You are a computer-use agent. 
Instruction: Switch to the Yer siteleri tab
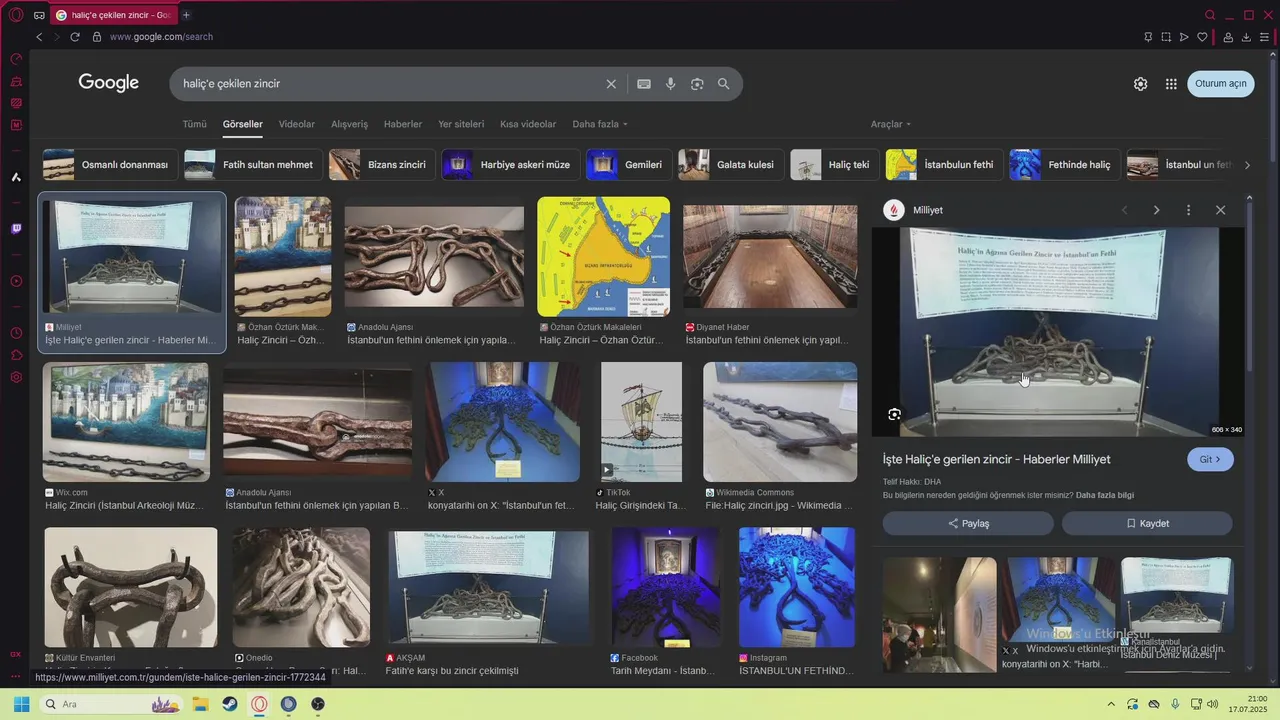coord(461,124)
